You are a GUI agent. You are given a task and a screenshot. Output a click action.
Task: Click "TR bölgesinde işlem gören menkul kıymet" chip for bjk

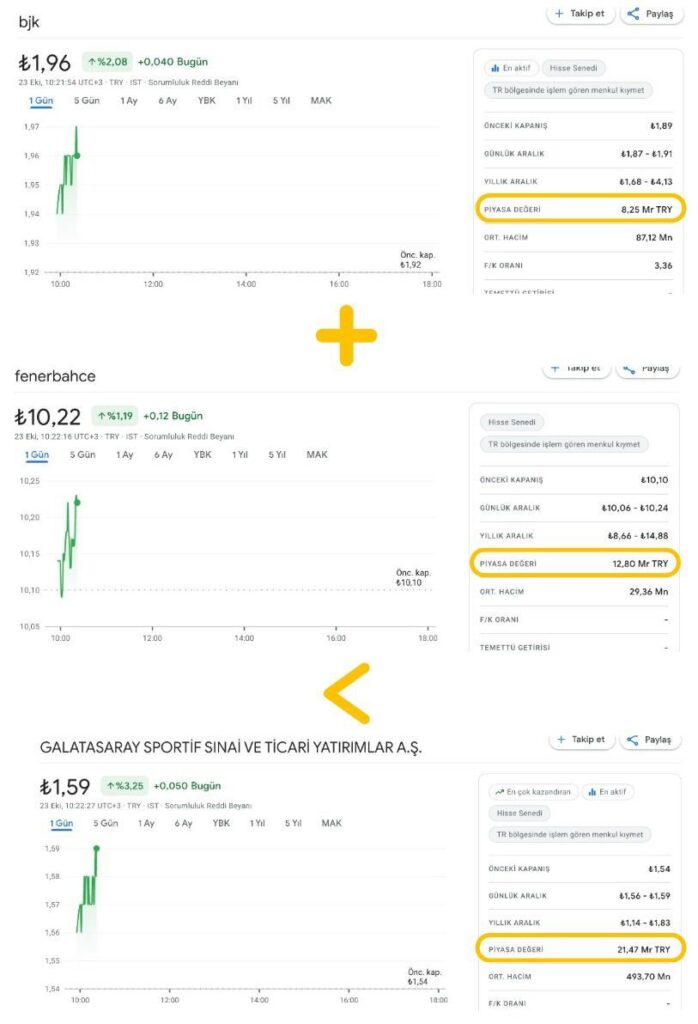pos(567,91)
